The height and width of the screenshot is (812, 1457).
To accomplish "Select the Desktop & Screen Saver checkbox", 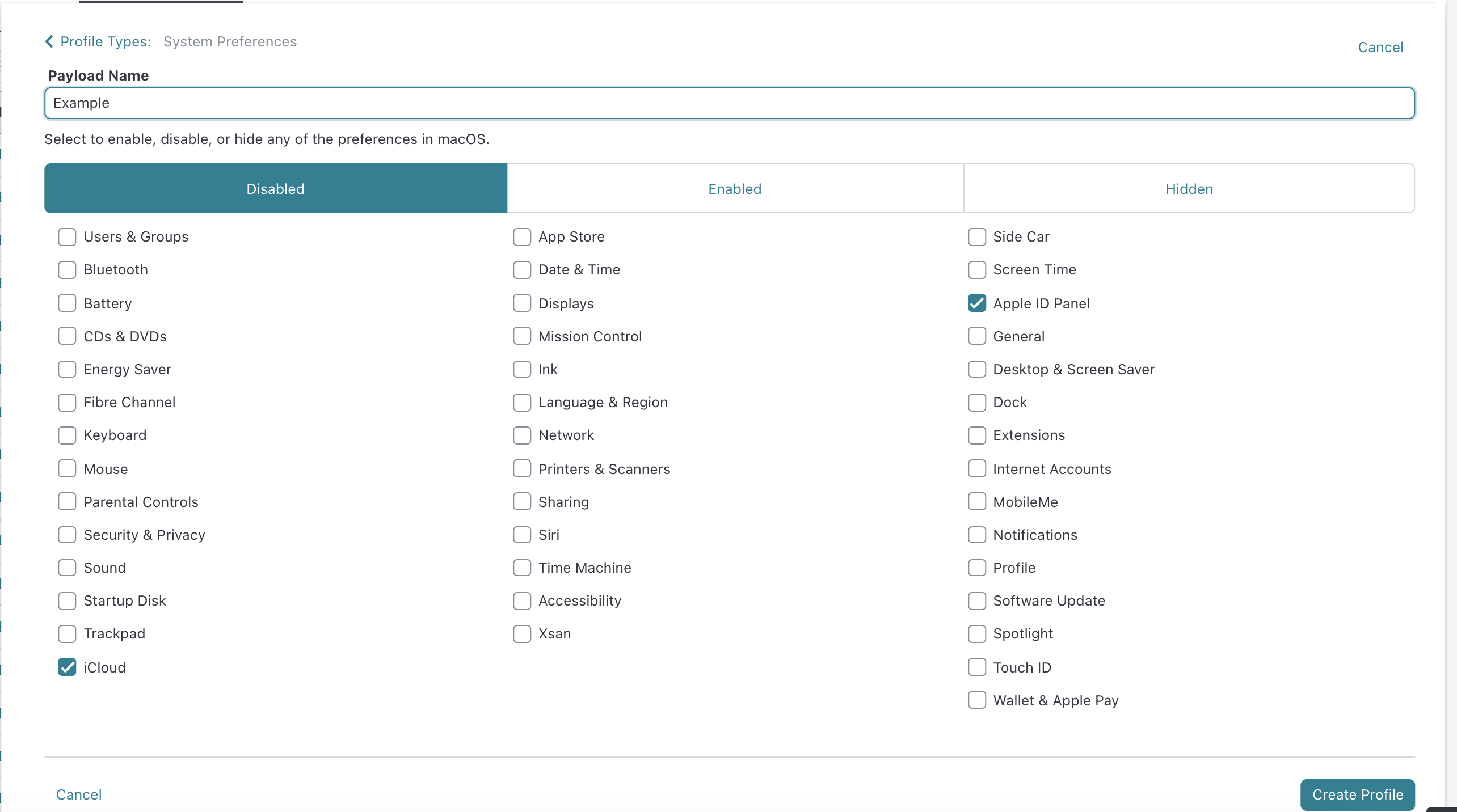I will 977,369.
